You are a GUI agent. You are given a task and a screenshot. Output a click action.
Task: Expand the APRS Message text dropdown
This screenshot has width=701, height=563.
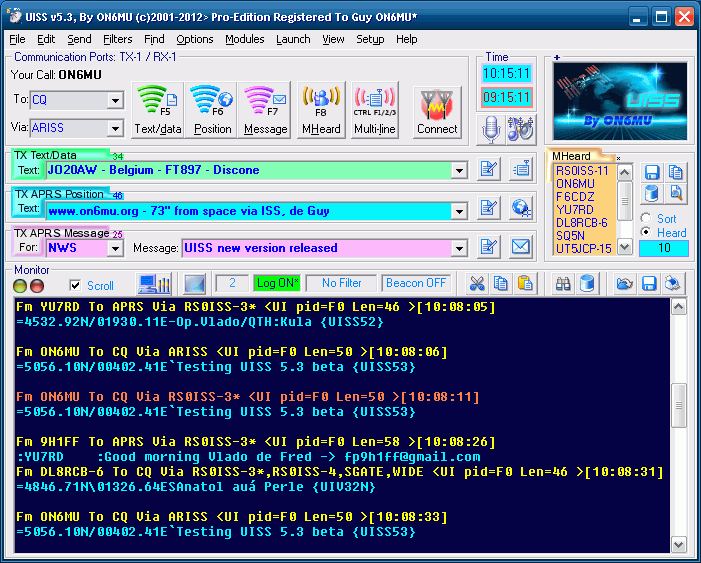(459, 248)
